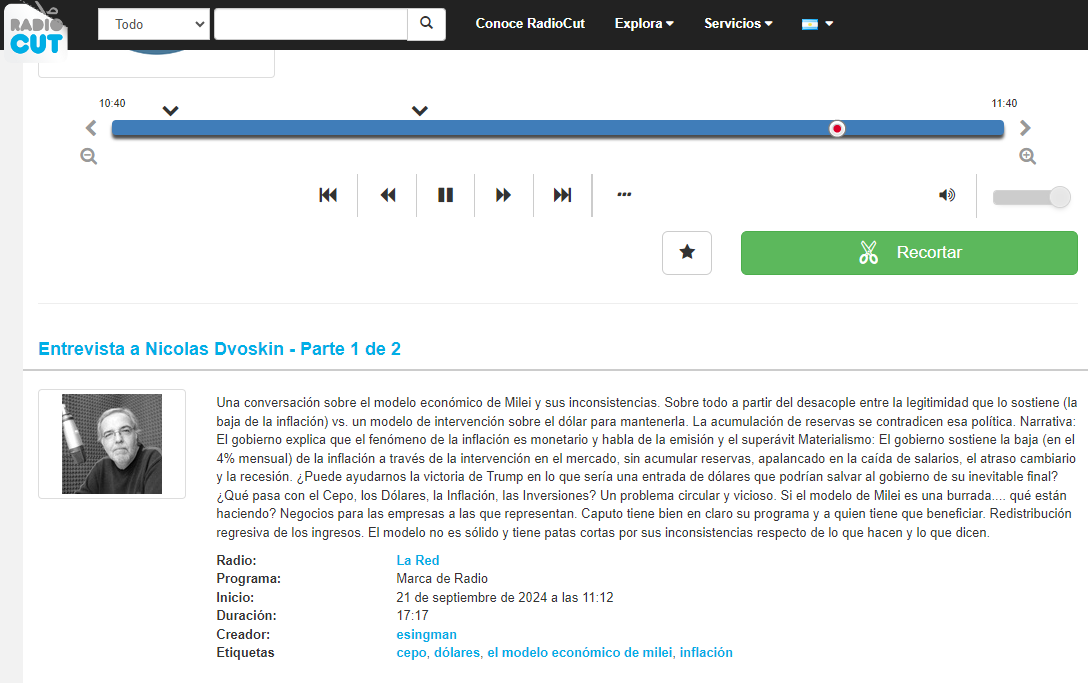Screen dimensions: 1088x683
Task: Adjust the volume slider
Action: coord(1031,198)
